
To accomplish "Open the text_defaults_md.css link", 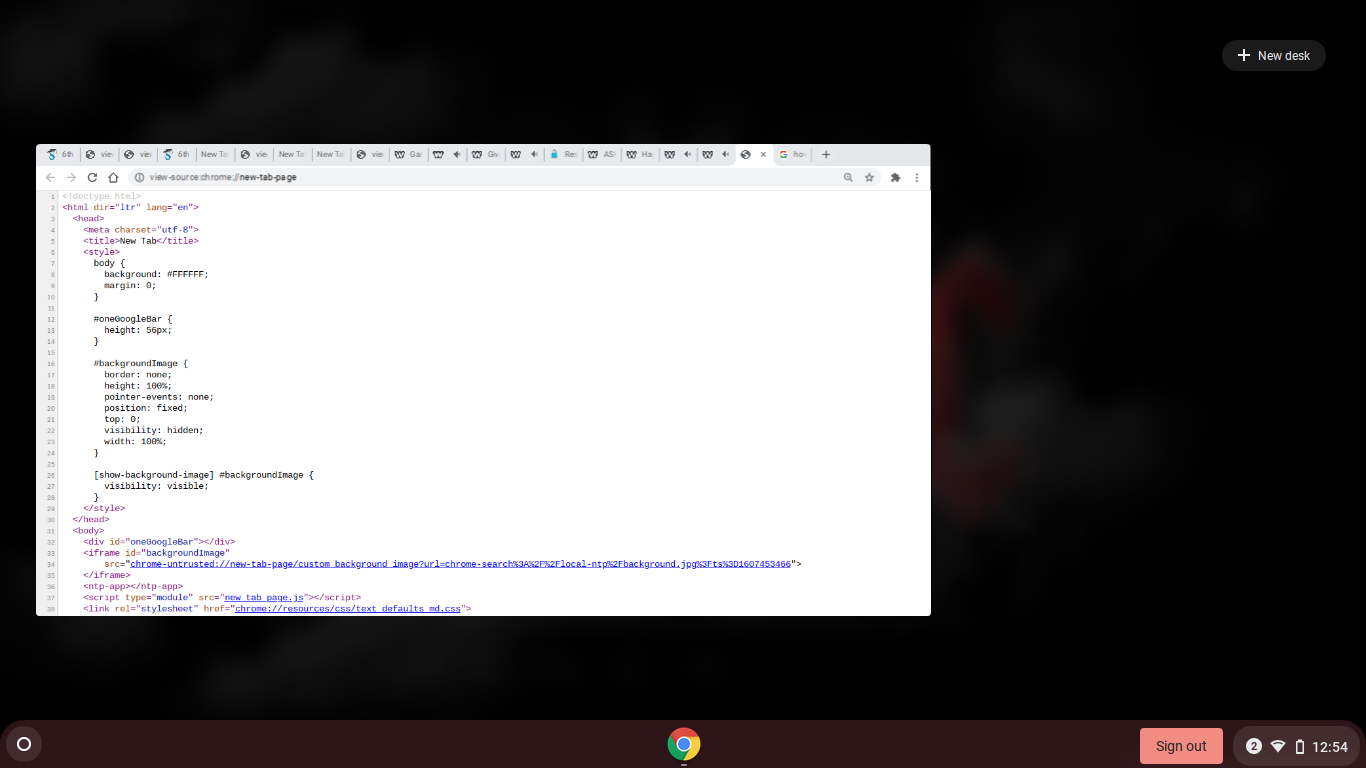I will point(347,608).
